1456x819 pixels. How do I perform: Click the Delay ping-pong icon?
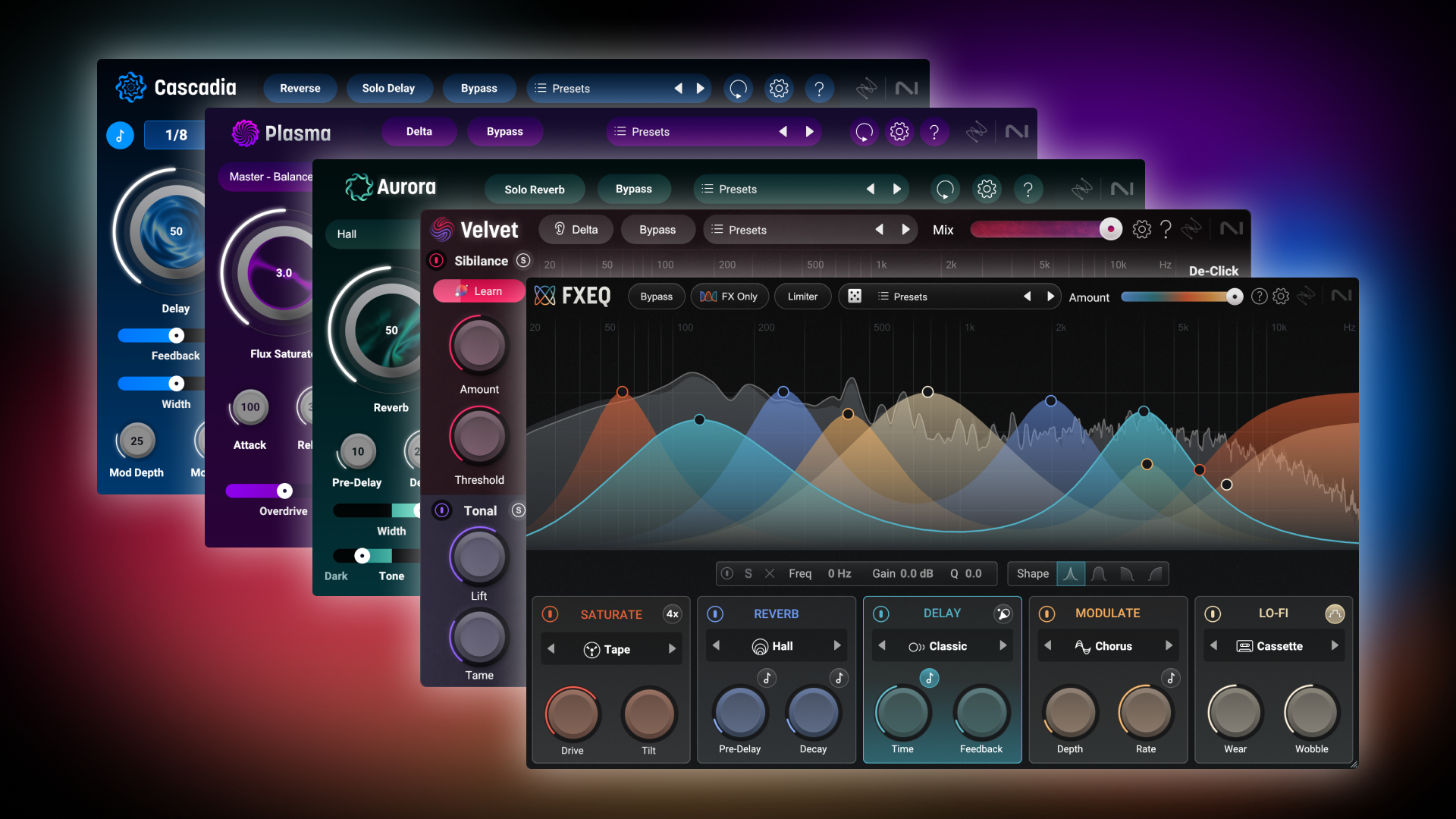pyautogui.click(x=1003, y=613)
